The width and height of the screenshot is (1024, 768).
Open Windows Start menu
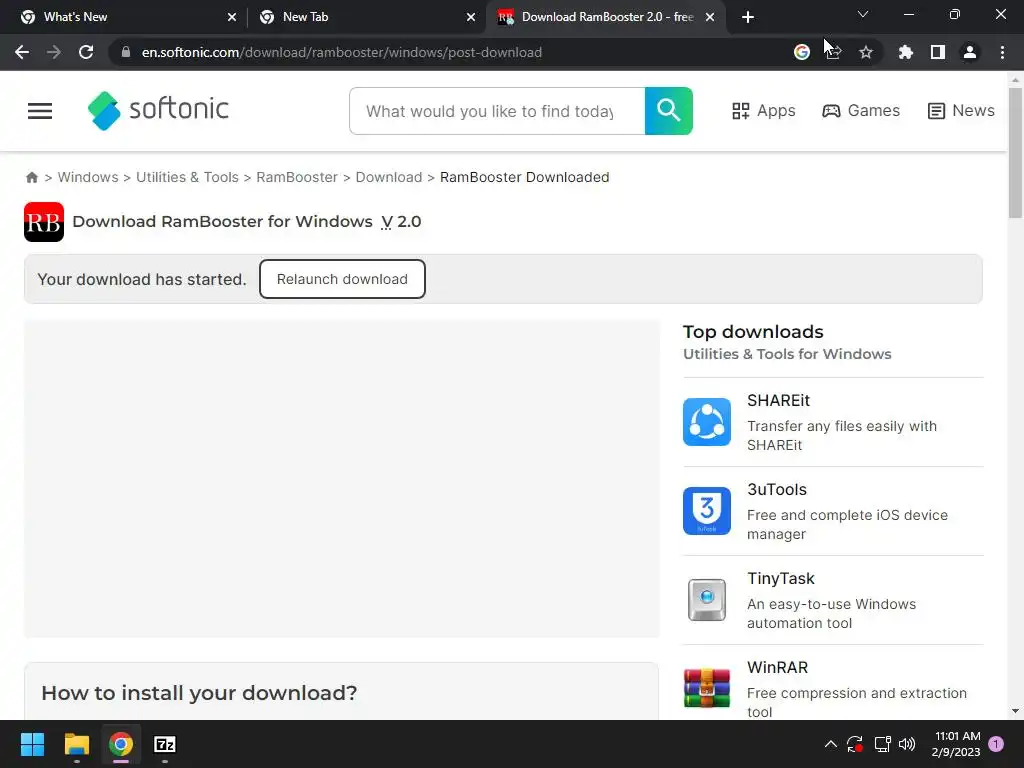coord(32,744)
